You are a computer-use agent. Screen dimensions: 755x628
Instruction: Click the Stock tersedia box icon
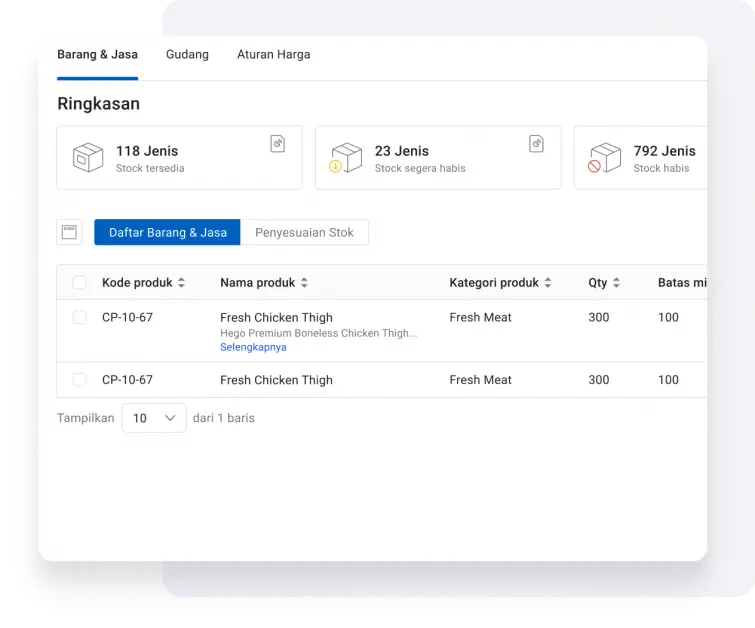(88, 157)
